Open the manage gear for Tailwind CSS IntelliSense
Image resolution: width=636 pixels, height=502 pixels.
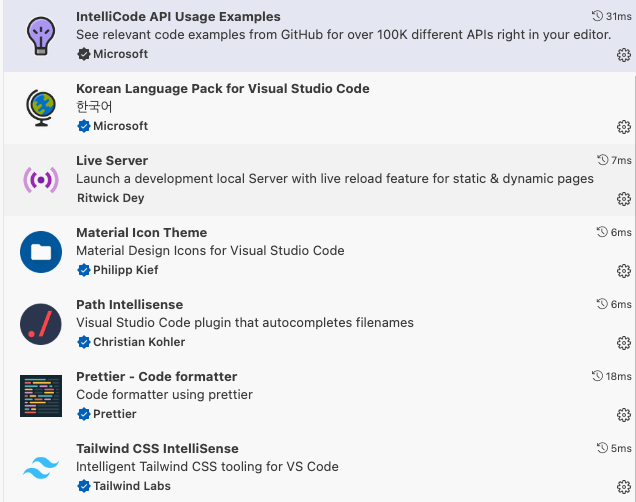(624, 487)
